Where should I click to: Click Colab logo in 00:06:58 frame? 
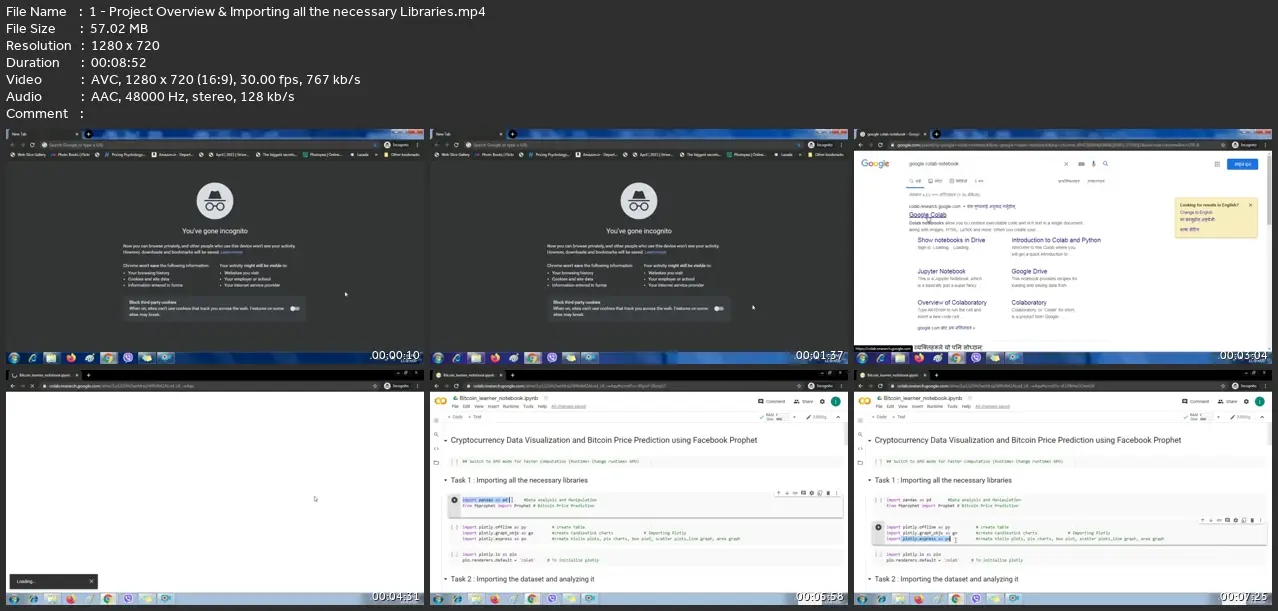[440, 400]
